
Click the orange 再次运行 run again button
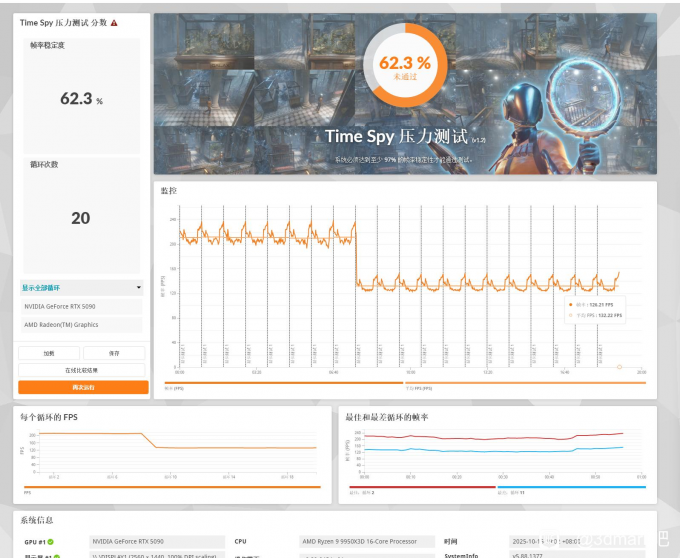[x=83, y=387]
